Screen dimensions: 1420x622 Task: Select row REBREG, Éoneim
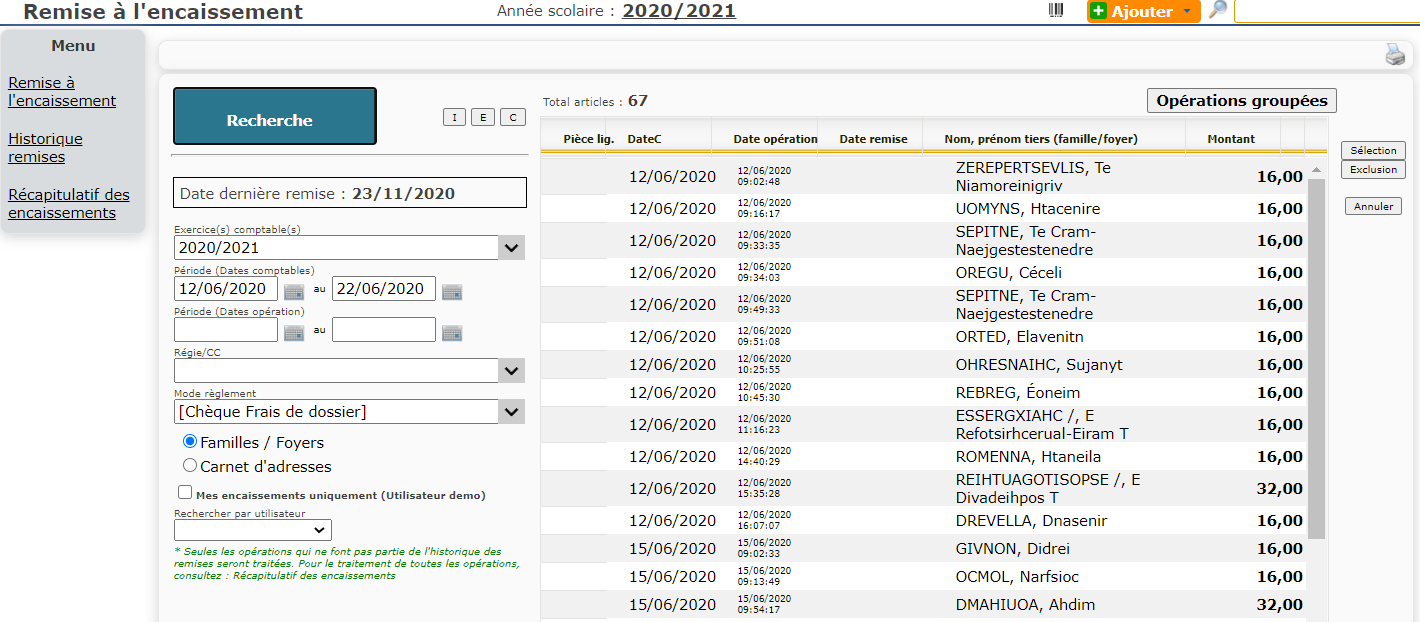pos(923,392)
